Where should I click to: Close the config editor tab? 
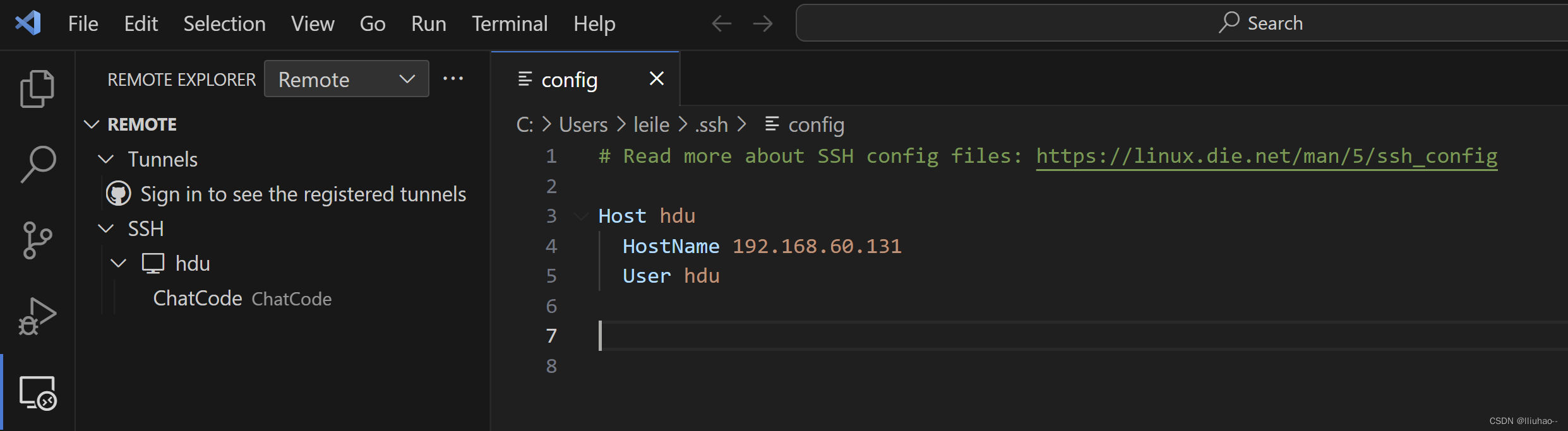click(657, 78)
